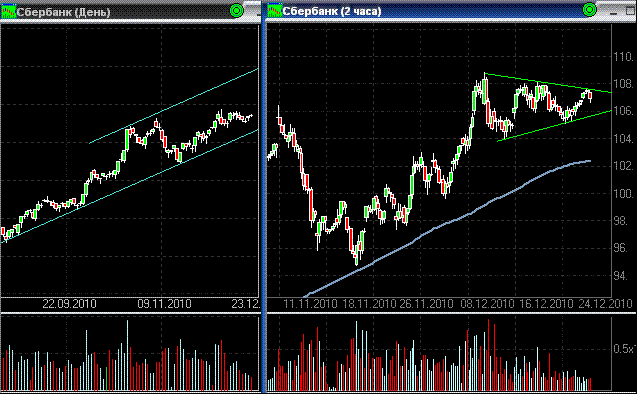This screenshot has width=637, height=394.
Task: Click the green circle icon in Сбербанк (День) window
Action: pos(236,11)
